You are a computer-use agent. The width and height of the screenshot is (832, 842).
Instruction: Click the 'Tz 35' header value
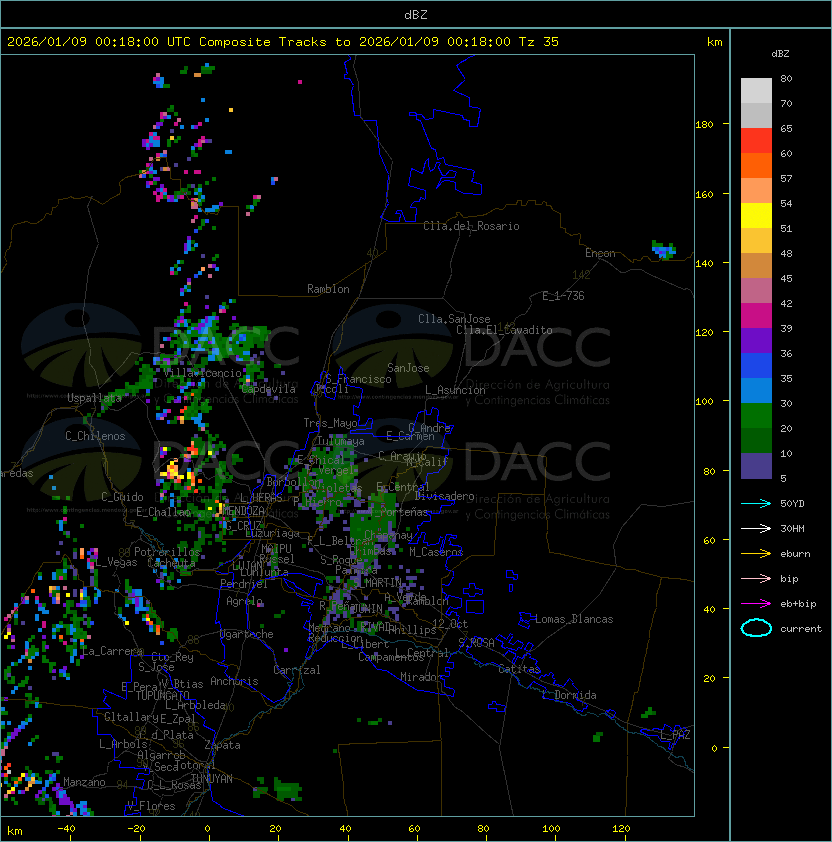[x=539, y=42]
